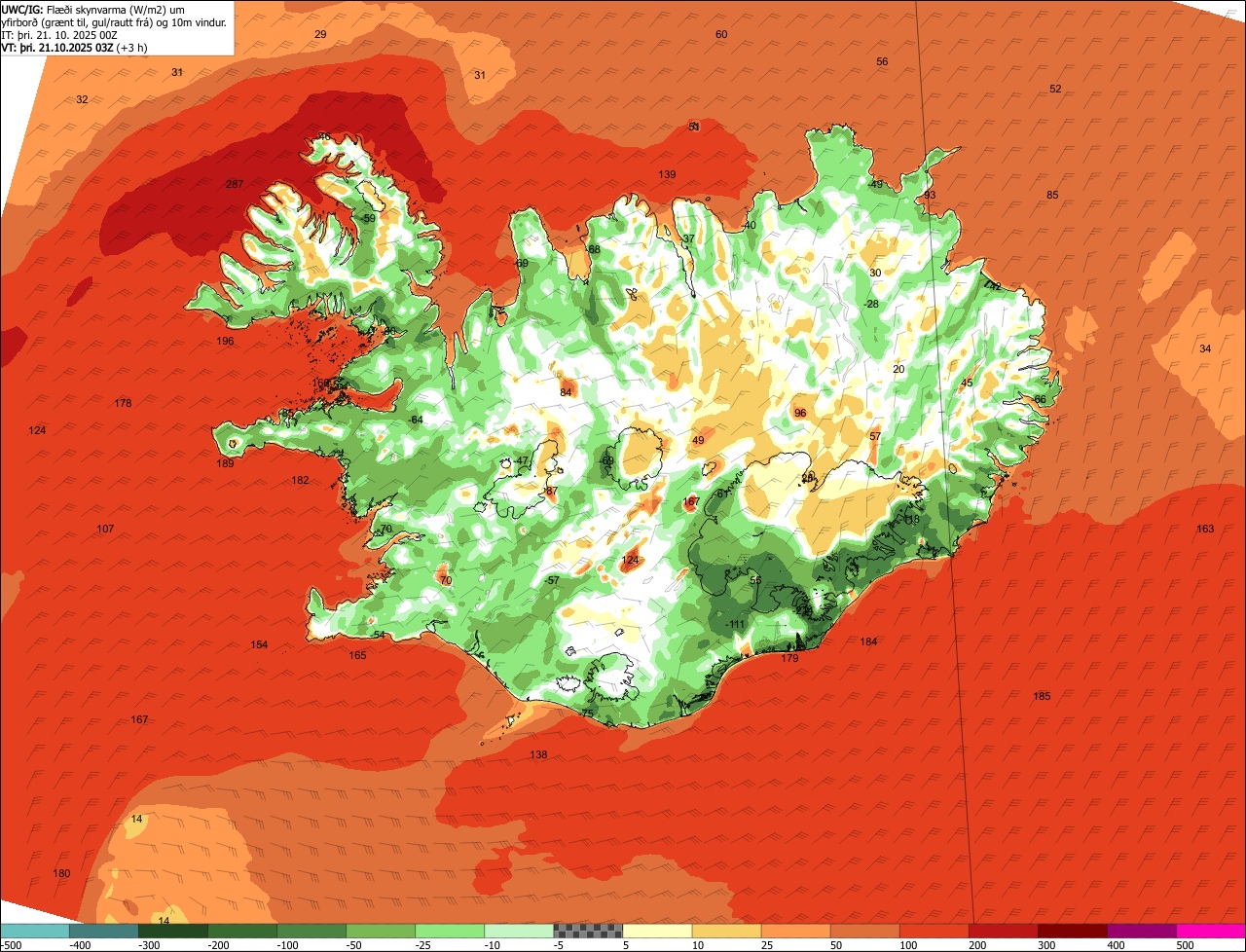Click the flux value 179
Screen dimensions: 1246x952
tap(789, 658)
